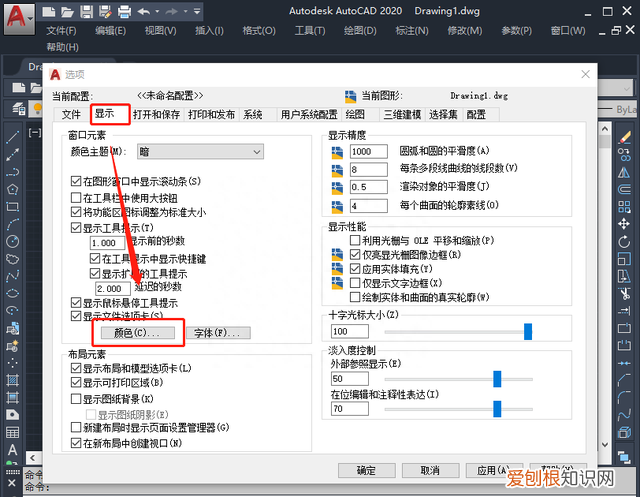The height and width of the screenshot is (497, 640).
Task: Open the redo history dropdown arrow
Action: coord(185,11)
